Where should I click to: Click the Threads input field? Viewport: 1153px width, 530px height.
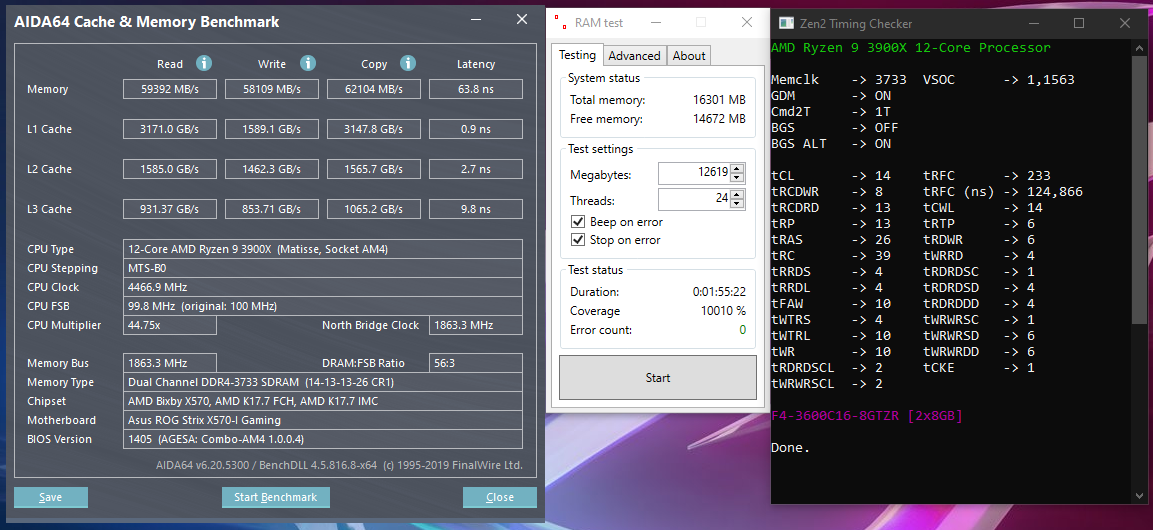pos(694,199)
